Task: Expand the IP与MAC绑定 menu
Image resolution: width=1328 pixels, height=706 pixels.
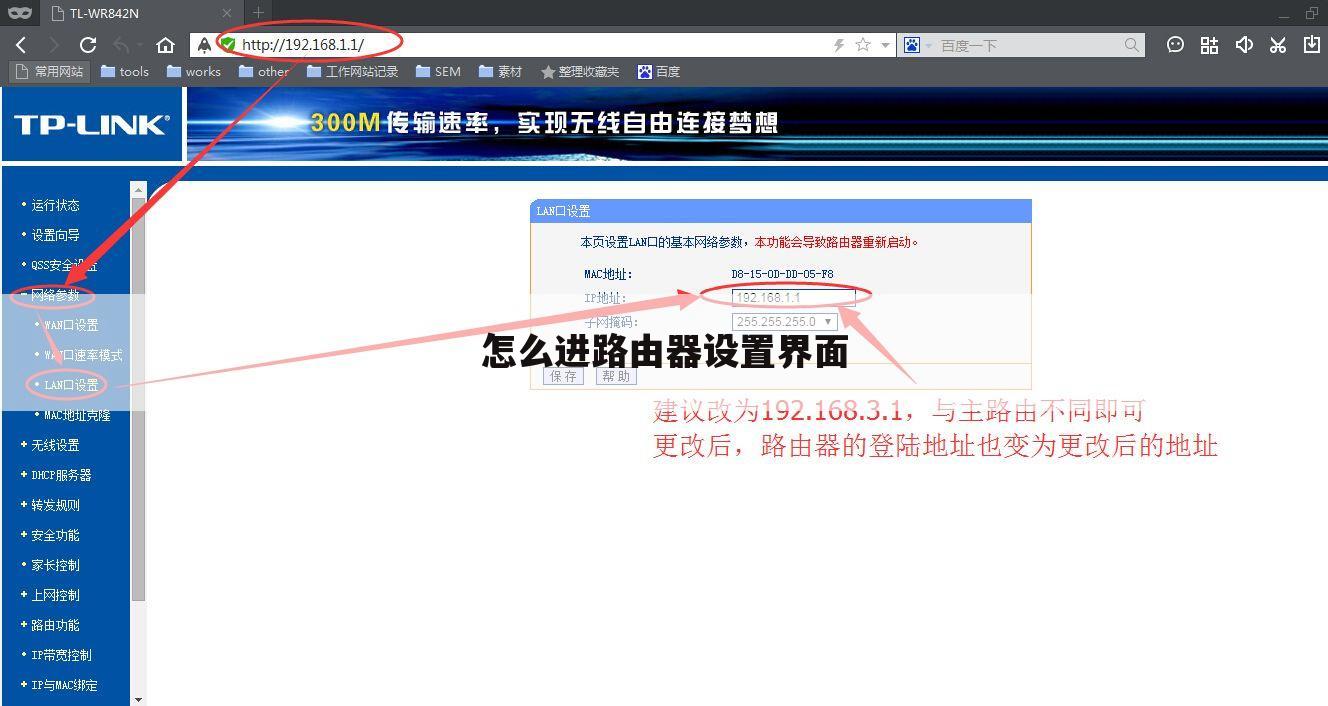Action: tap(64, 685)
